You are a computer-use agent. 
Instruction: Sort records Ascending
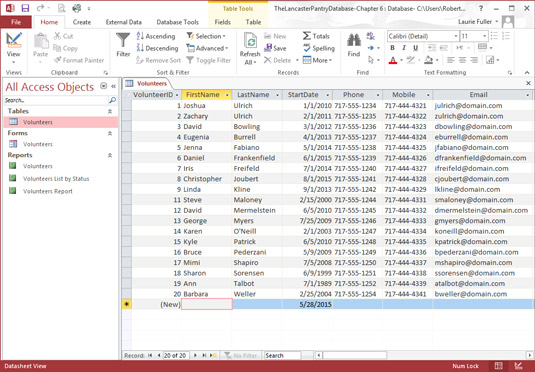click(x=156, y=36)
